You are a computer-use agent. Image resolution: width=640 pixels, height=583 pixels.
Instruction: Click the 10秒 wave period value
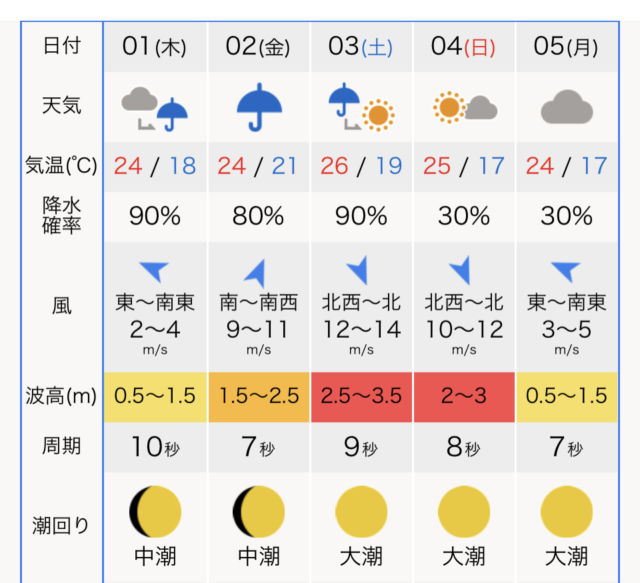(155, 447)
